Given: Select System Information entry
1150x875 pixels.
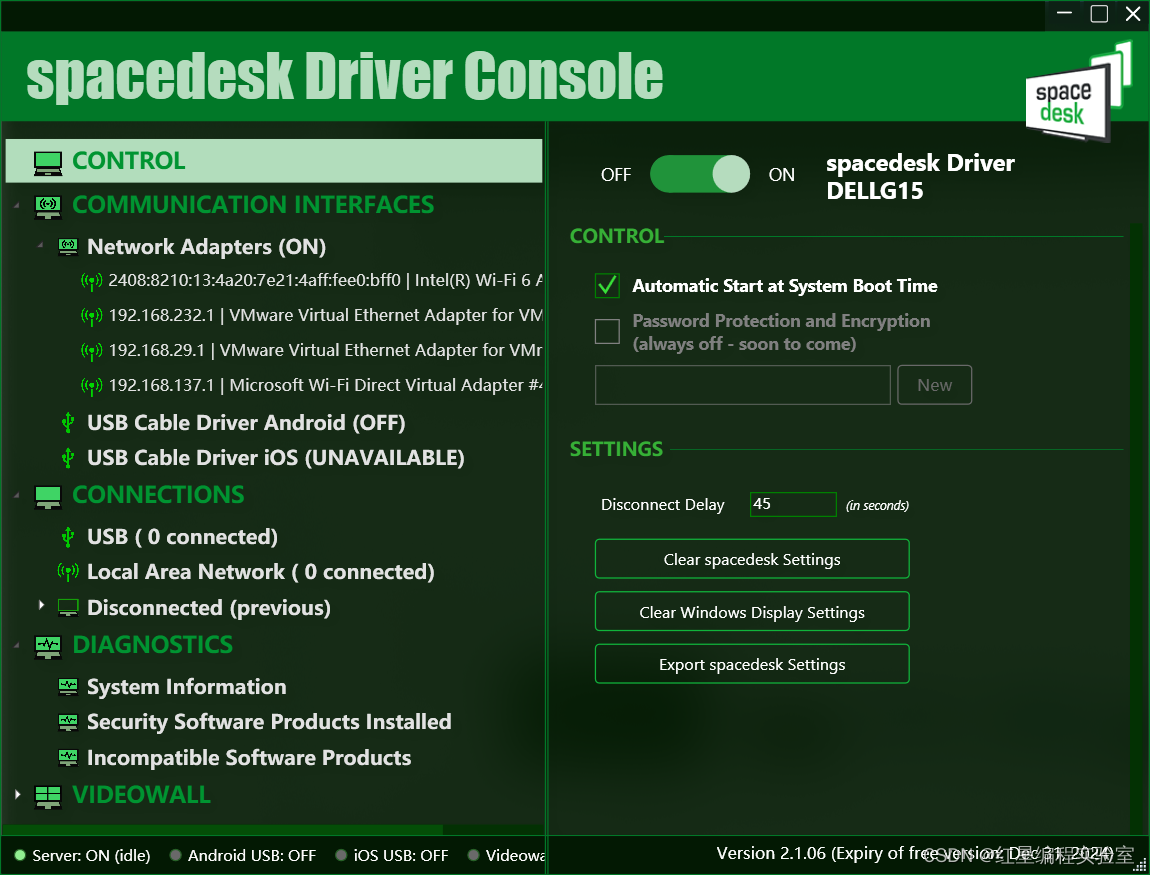Looking at the screenshot, I should (x=186, y=687).
